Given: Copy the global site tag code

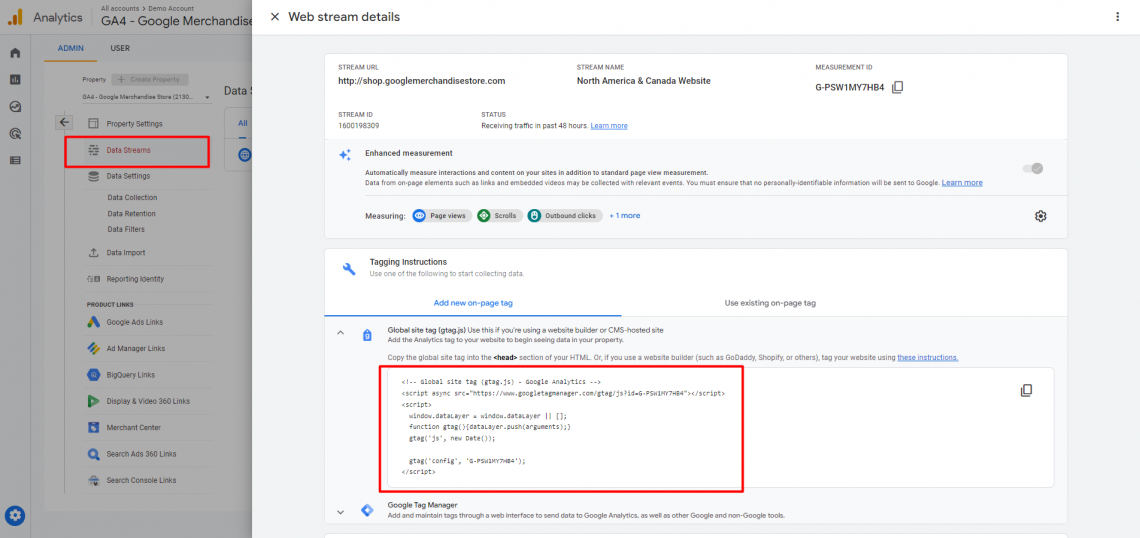Looking at the screenshot, I should click(1026, 390).
